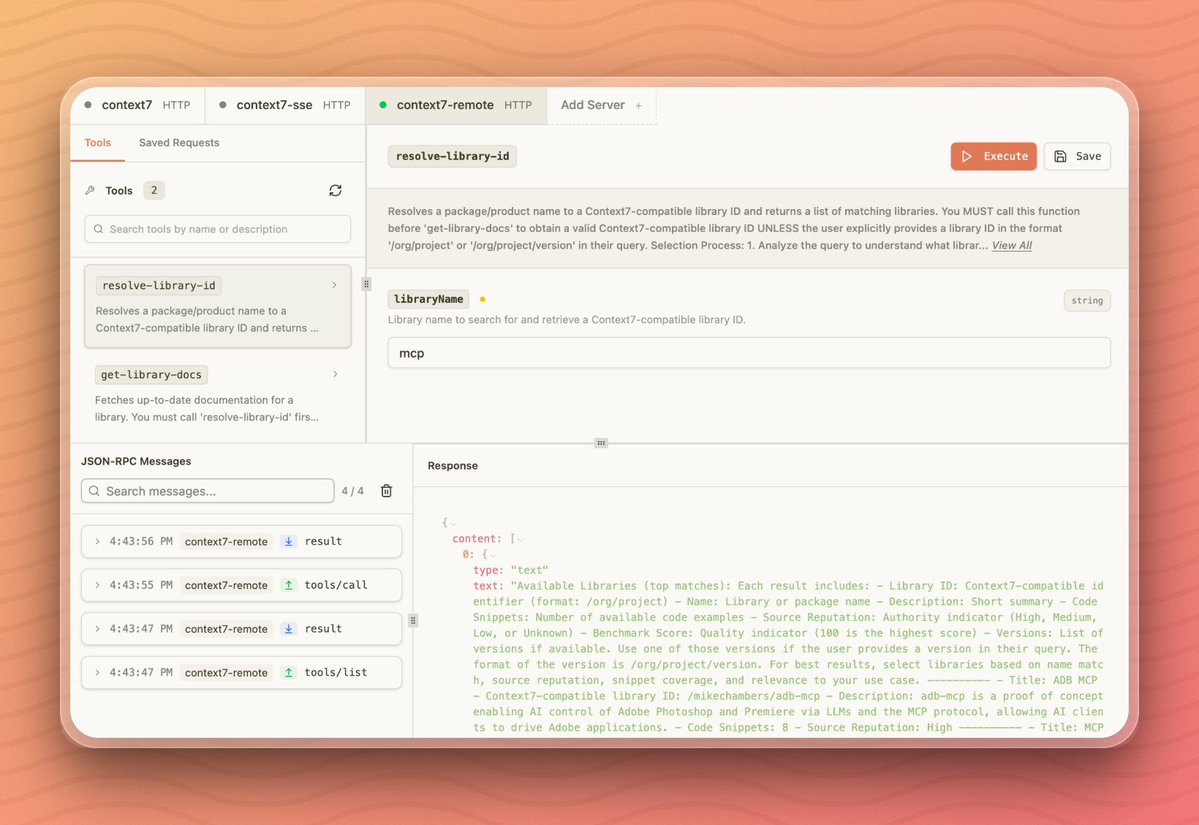1199x825 pixels.
Task: Save the current request
Action: tap(1077, 156)
